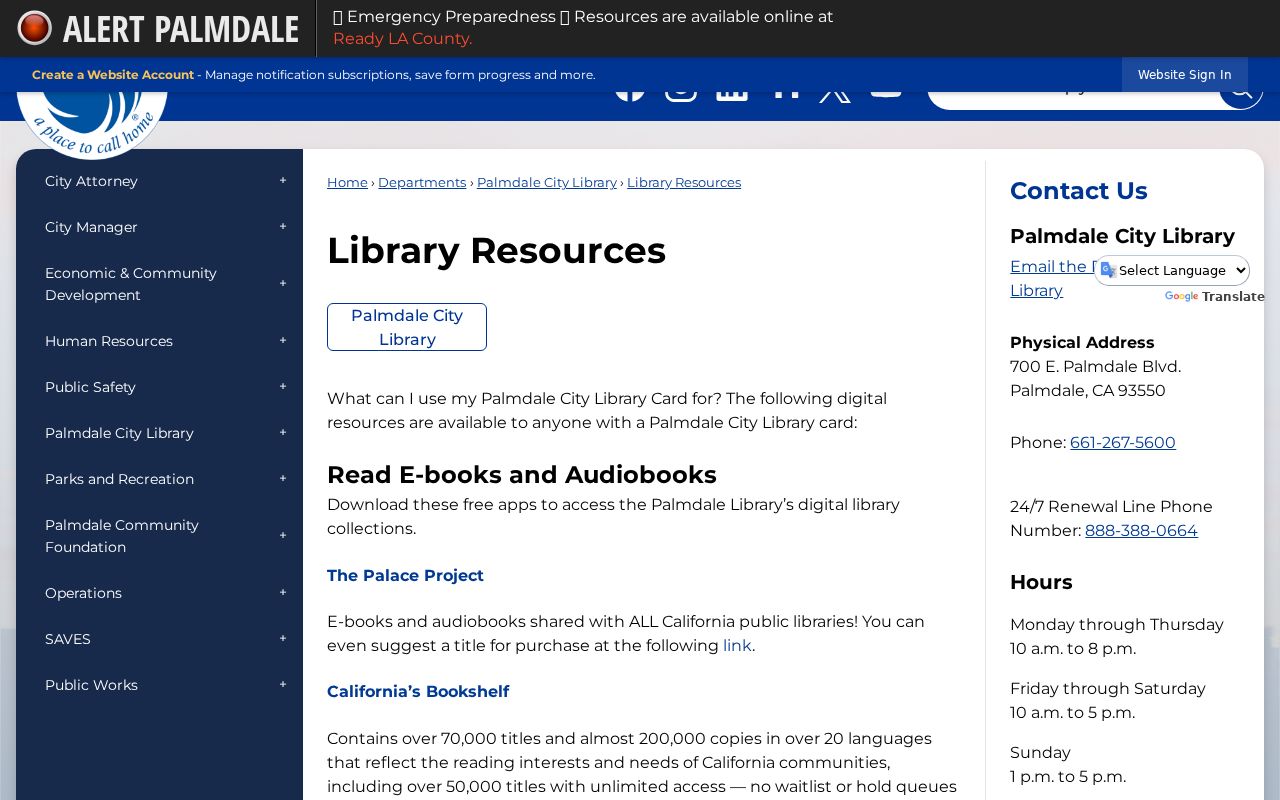This screenshot has width=1280, height=800.
Task: Click the 'Friday through Saturday' hours text
Action: pos(1108,689)
